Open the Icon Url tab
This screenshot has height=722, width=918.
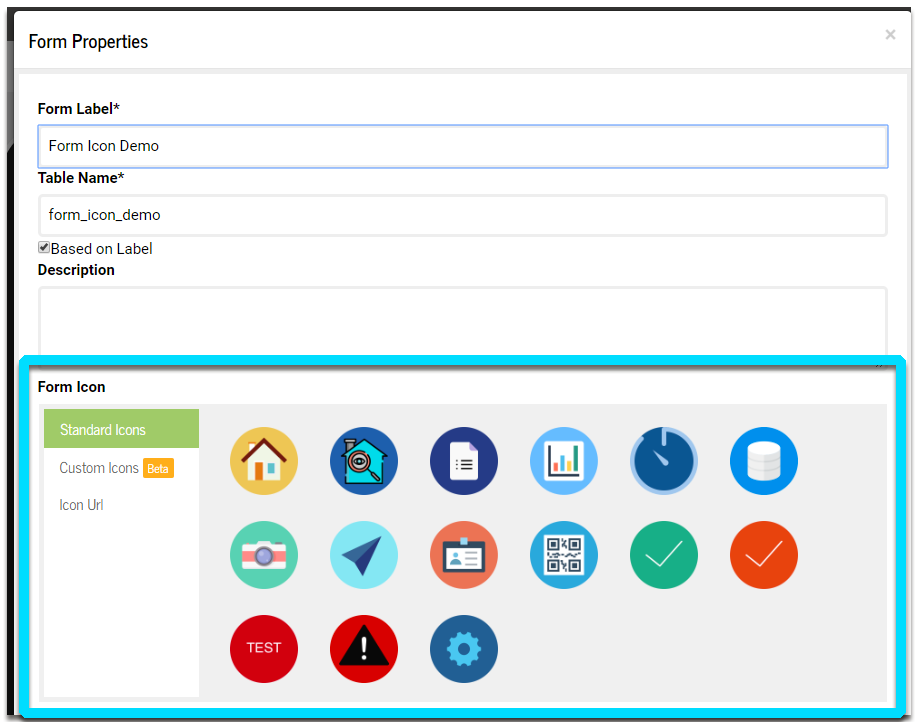tap(81, 505)
